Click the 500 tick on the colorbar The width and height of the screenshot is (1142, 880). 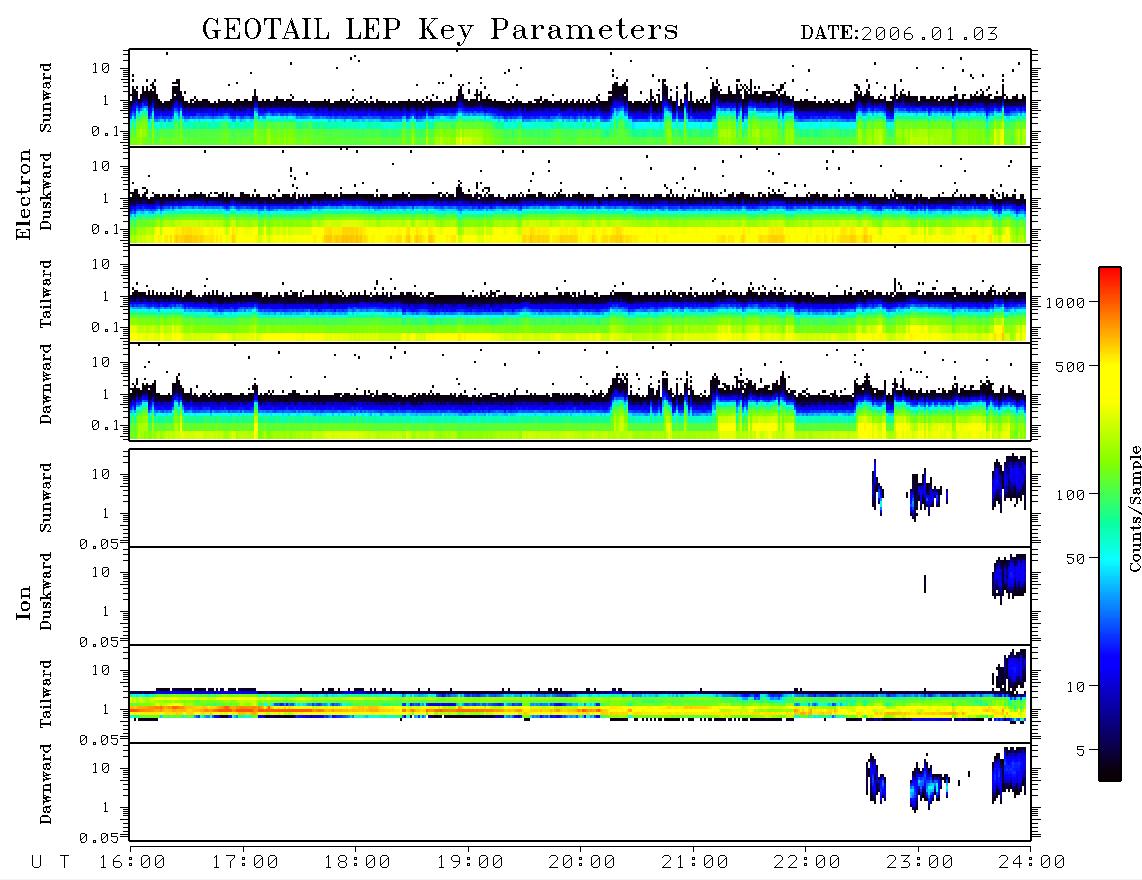1071,366
